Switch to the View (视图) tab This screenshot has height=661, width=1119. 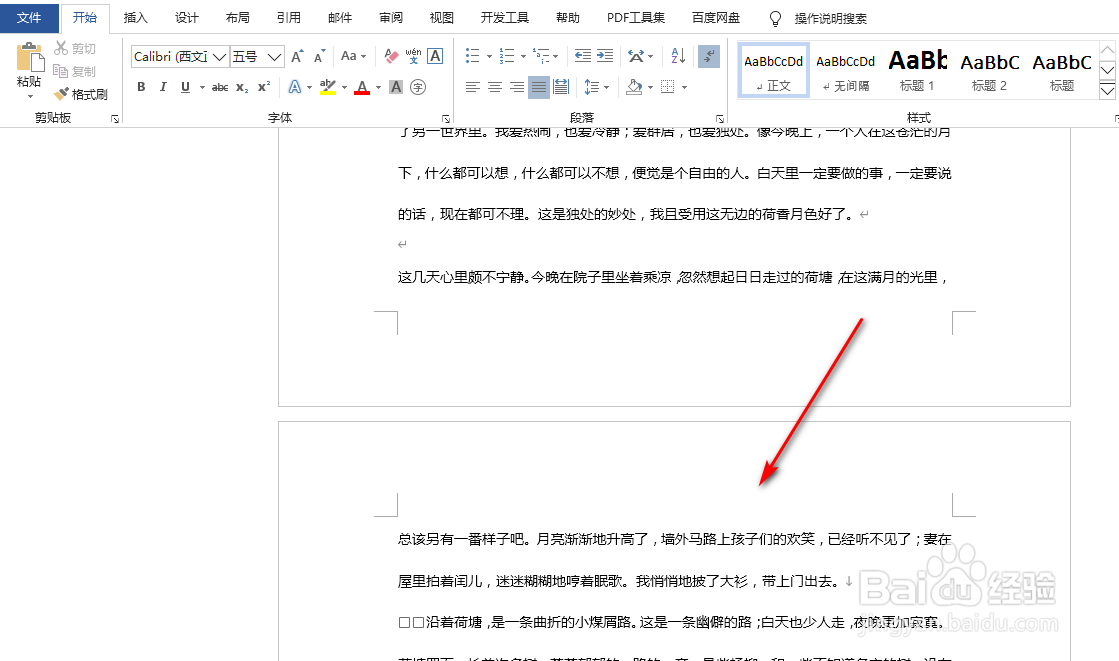pos(441,18)
